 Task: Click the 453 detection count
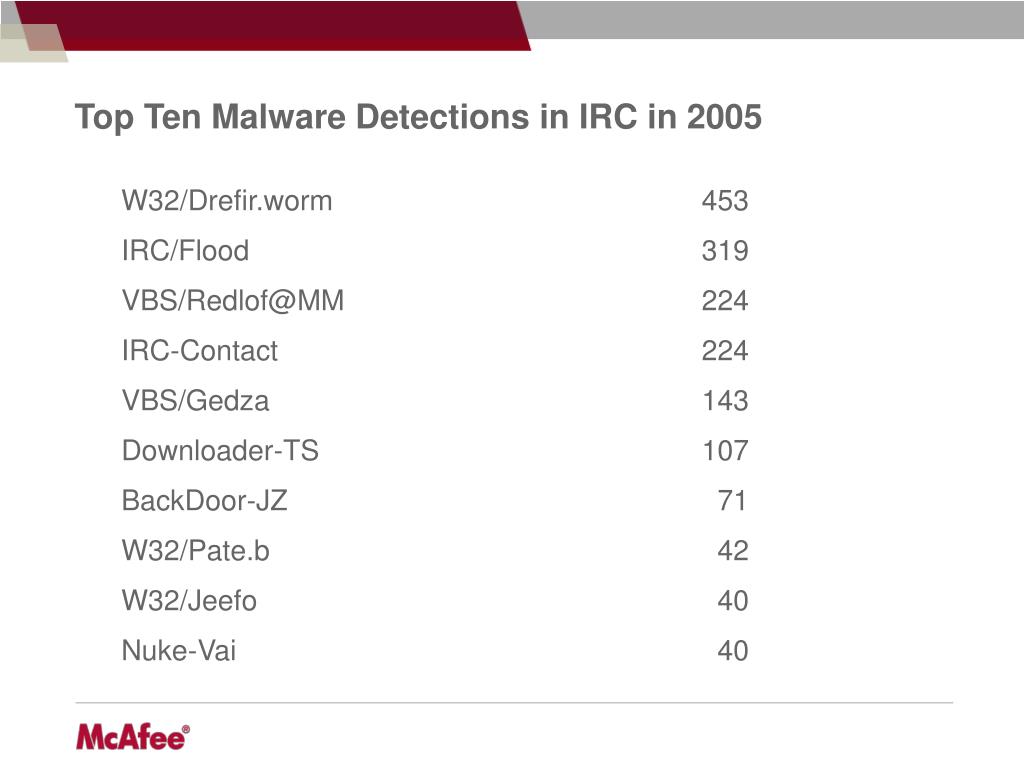tap(725, 200)
